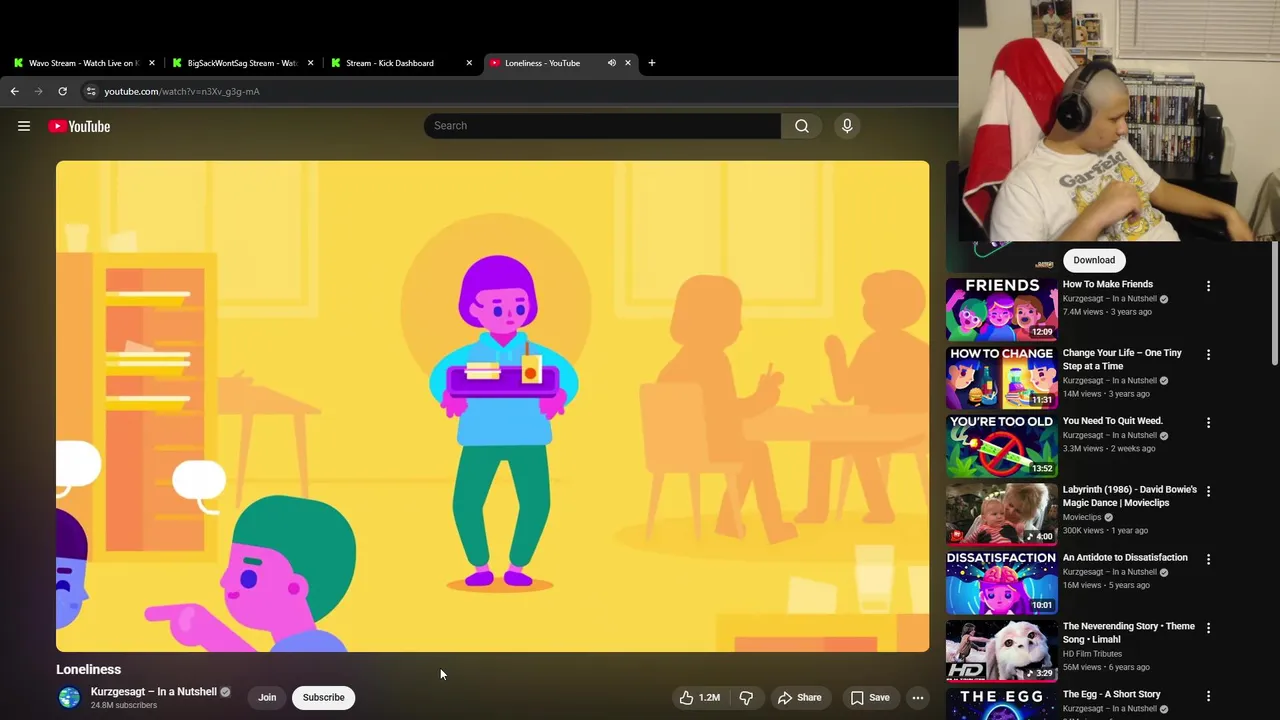Dislike the video with thumbs down
This screenshot has width=1280, height=720.
click(746, 698)
